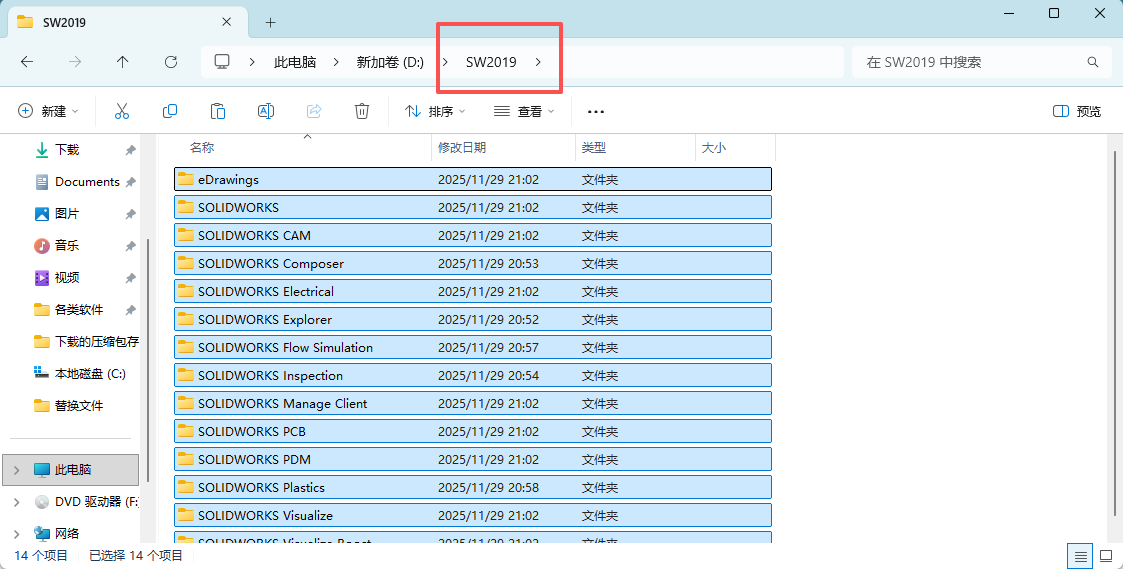This screenshot has height=569, width=1123.
Task: Open the 新建 dropdown menu
Action: pos(48,111)
